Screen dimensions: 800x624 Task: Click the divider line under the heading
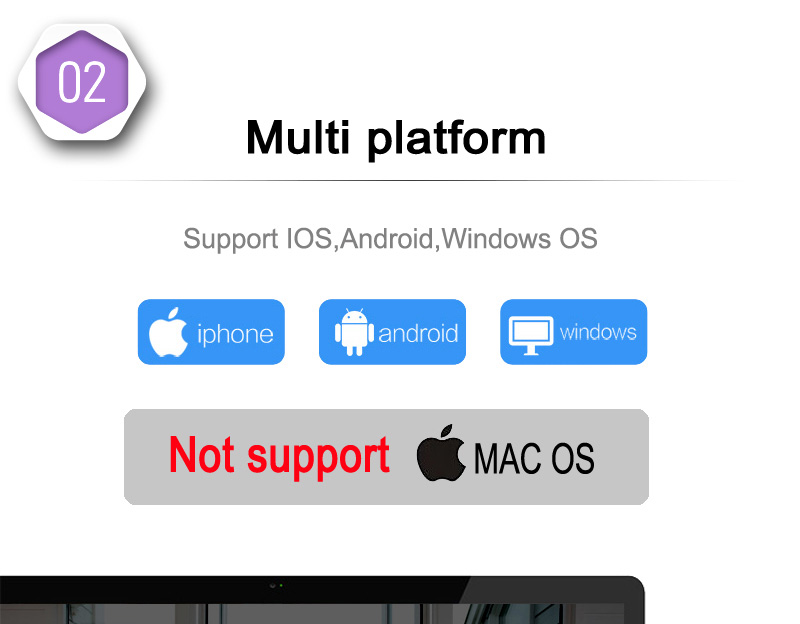click(406, 180)
